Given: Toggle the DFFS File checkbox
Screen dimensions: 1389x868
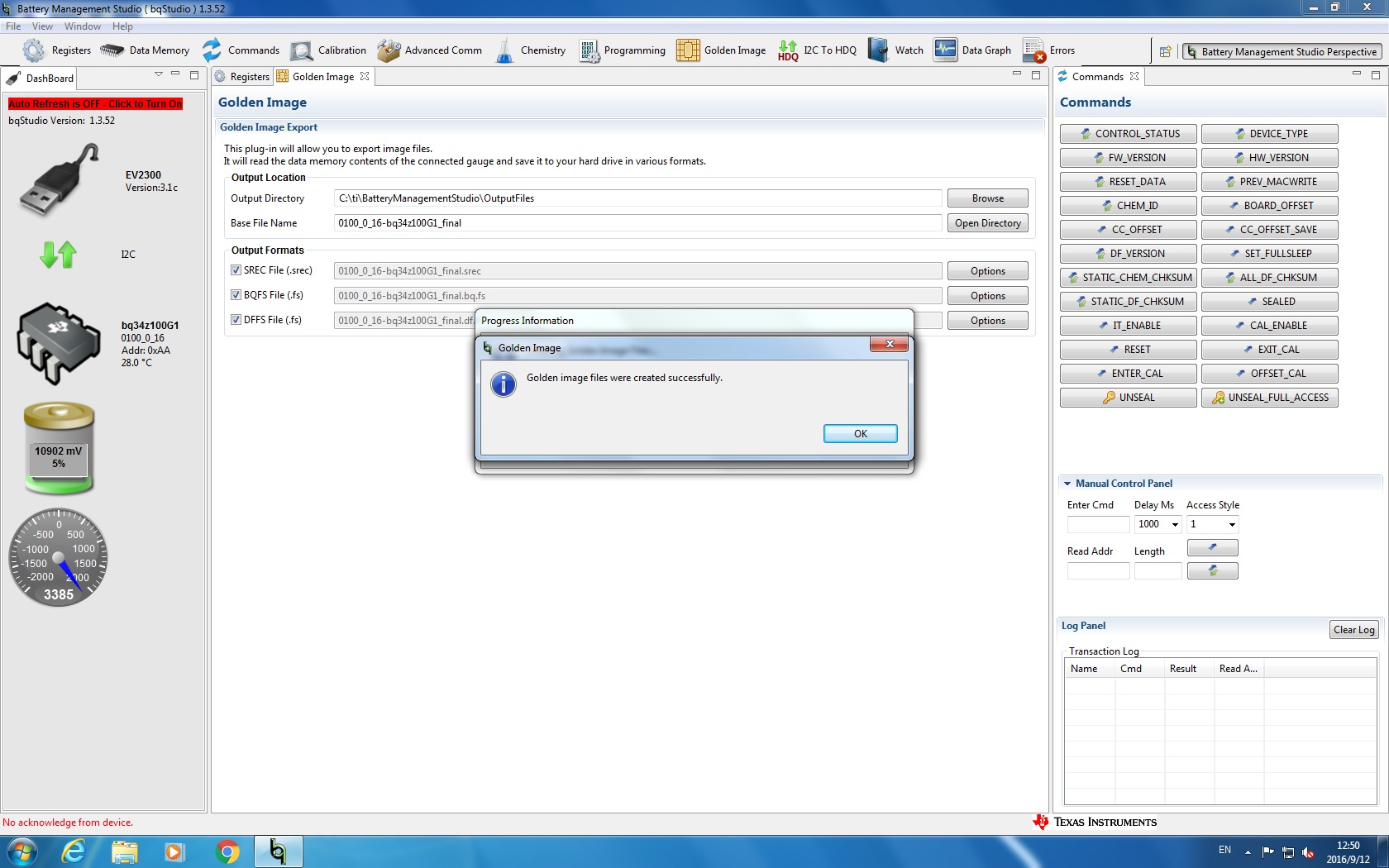Looking at the screenshot, I should pyautogui.click(x=236, y=320).
